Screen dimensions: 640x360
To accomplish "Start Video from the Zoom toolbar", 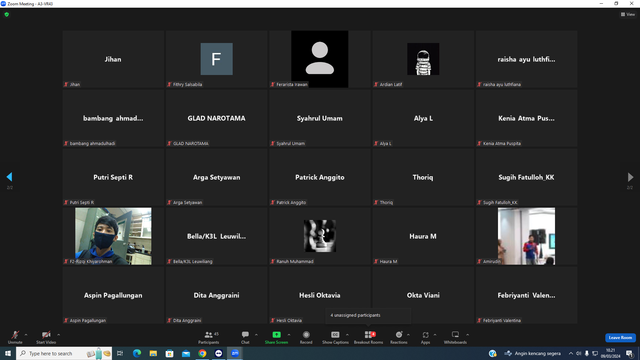I will [46, 337].
